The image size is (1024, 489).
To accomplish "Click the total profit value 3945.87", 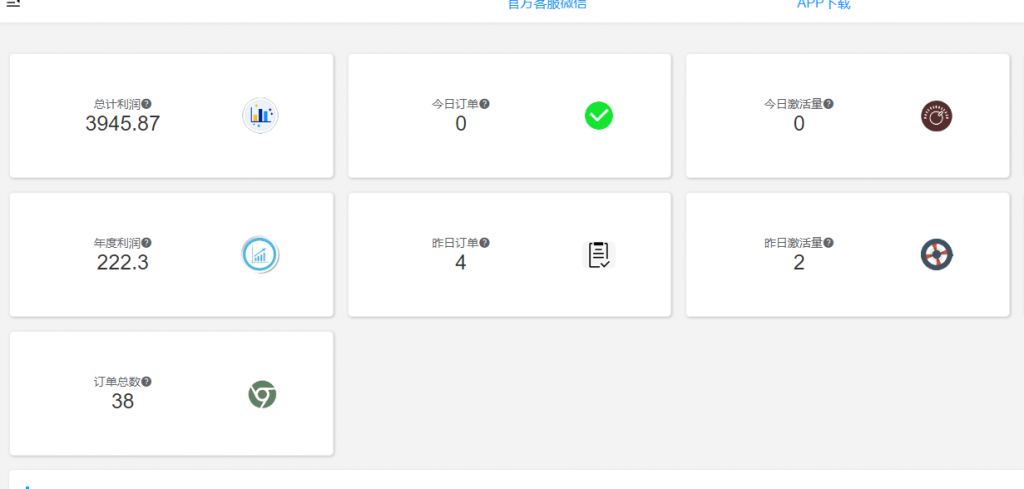I will click(x=122, y=124).
